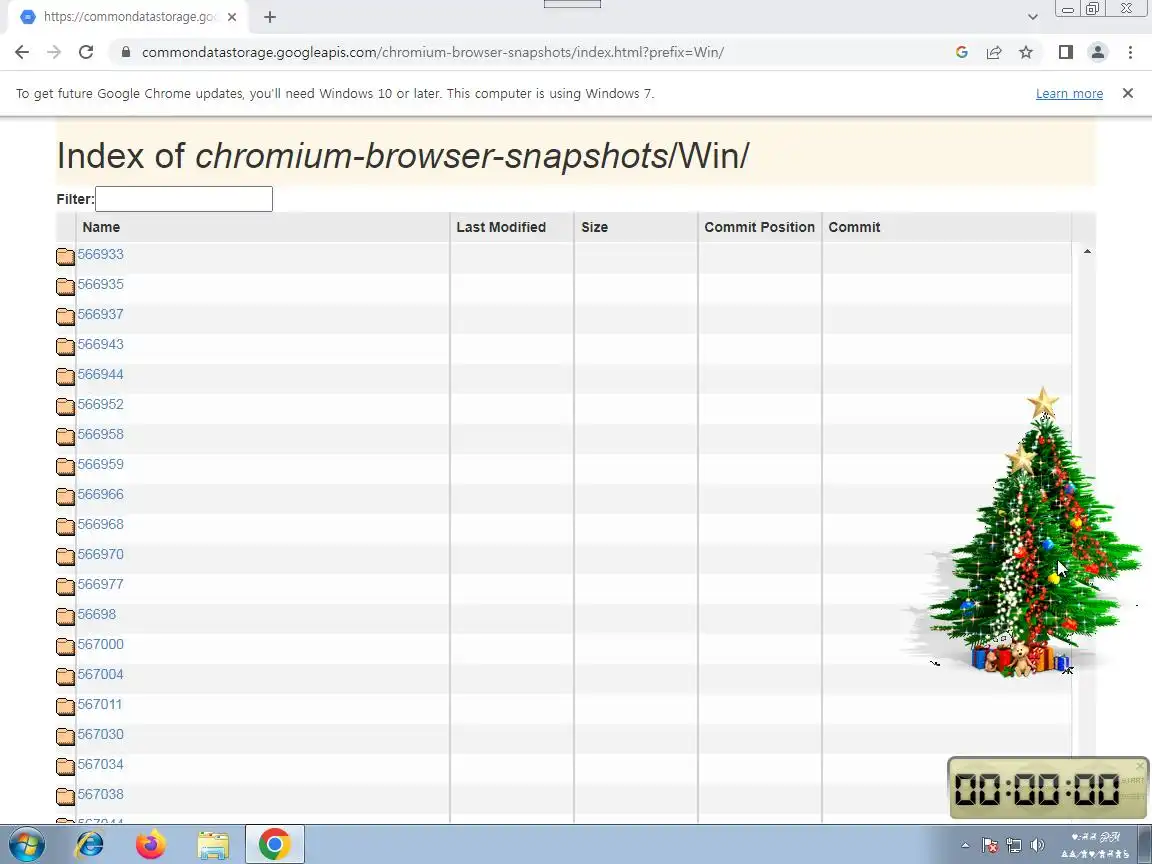Click the folder icon beside 567038
This screenshot has height=864, width=1152.
click(65, 796)
